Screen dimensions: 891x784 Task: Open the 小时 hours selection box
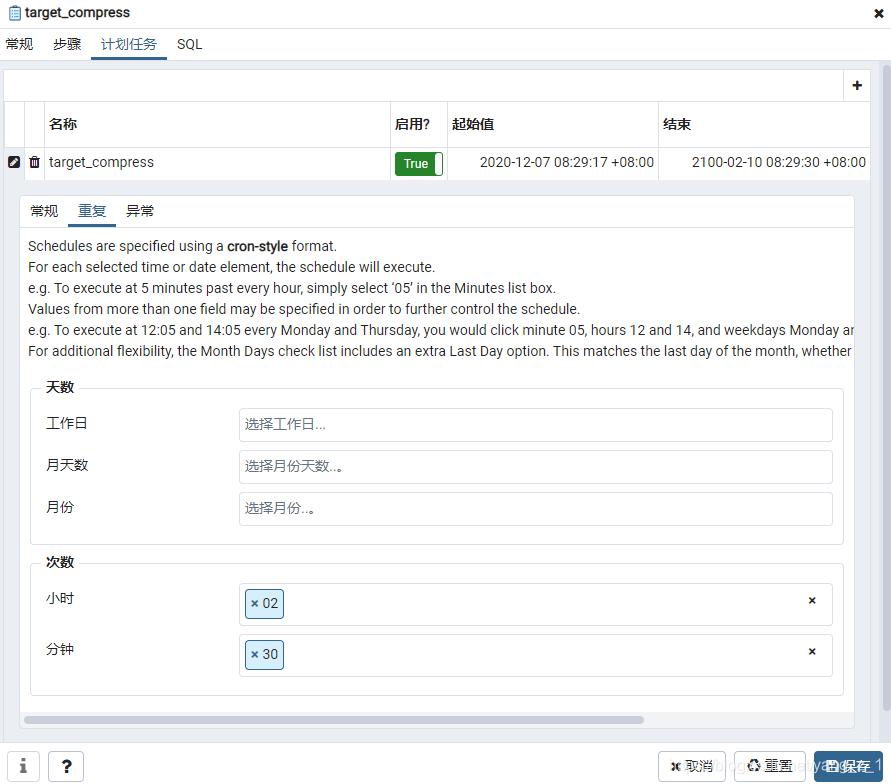[x=535, y=604]
